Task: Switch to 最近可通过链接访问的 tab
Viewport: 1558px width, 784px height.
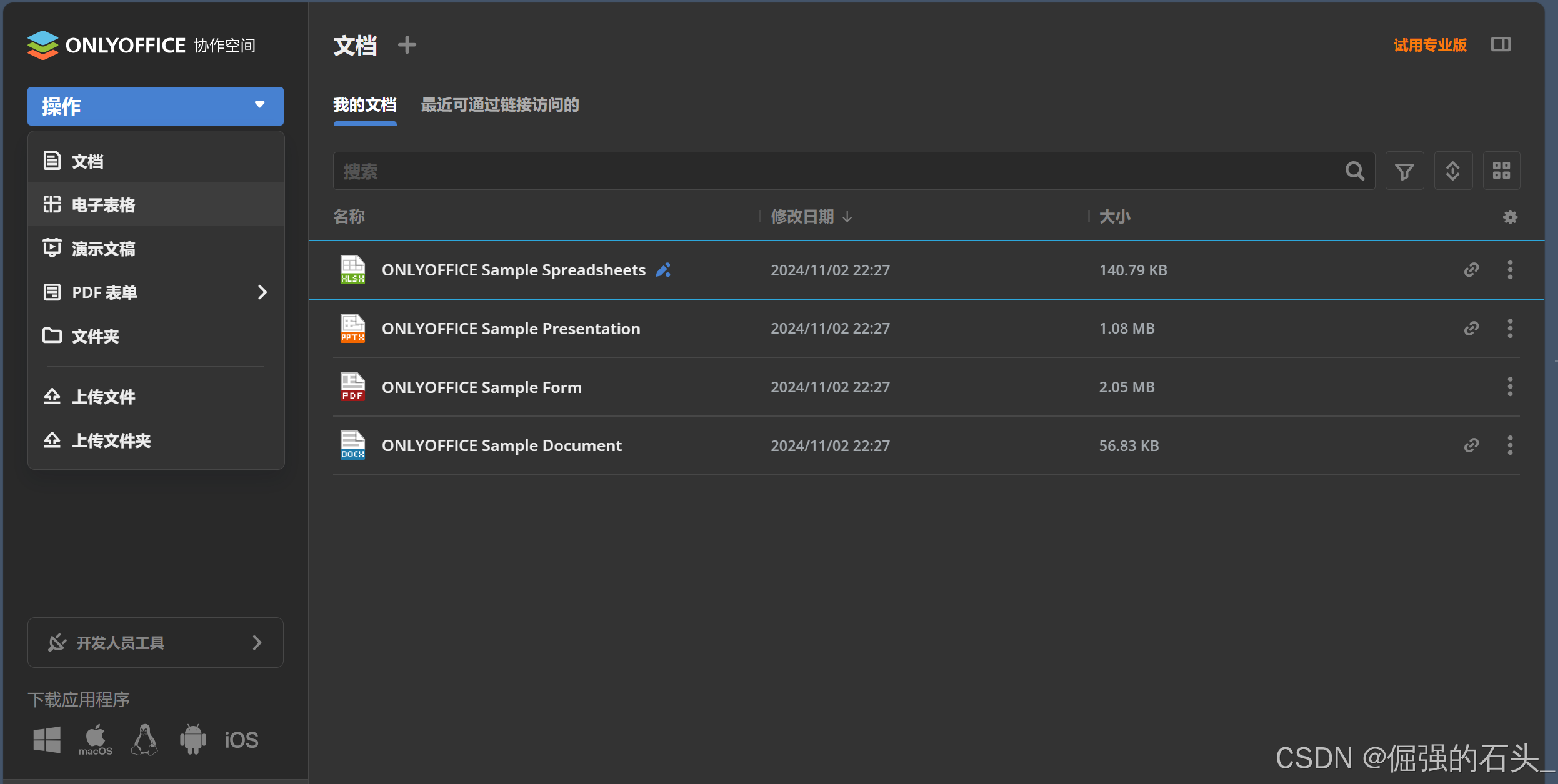Action: tap(500, 105)
